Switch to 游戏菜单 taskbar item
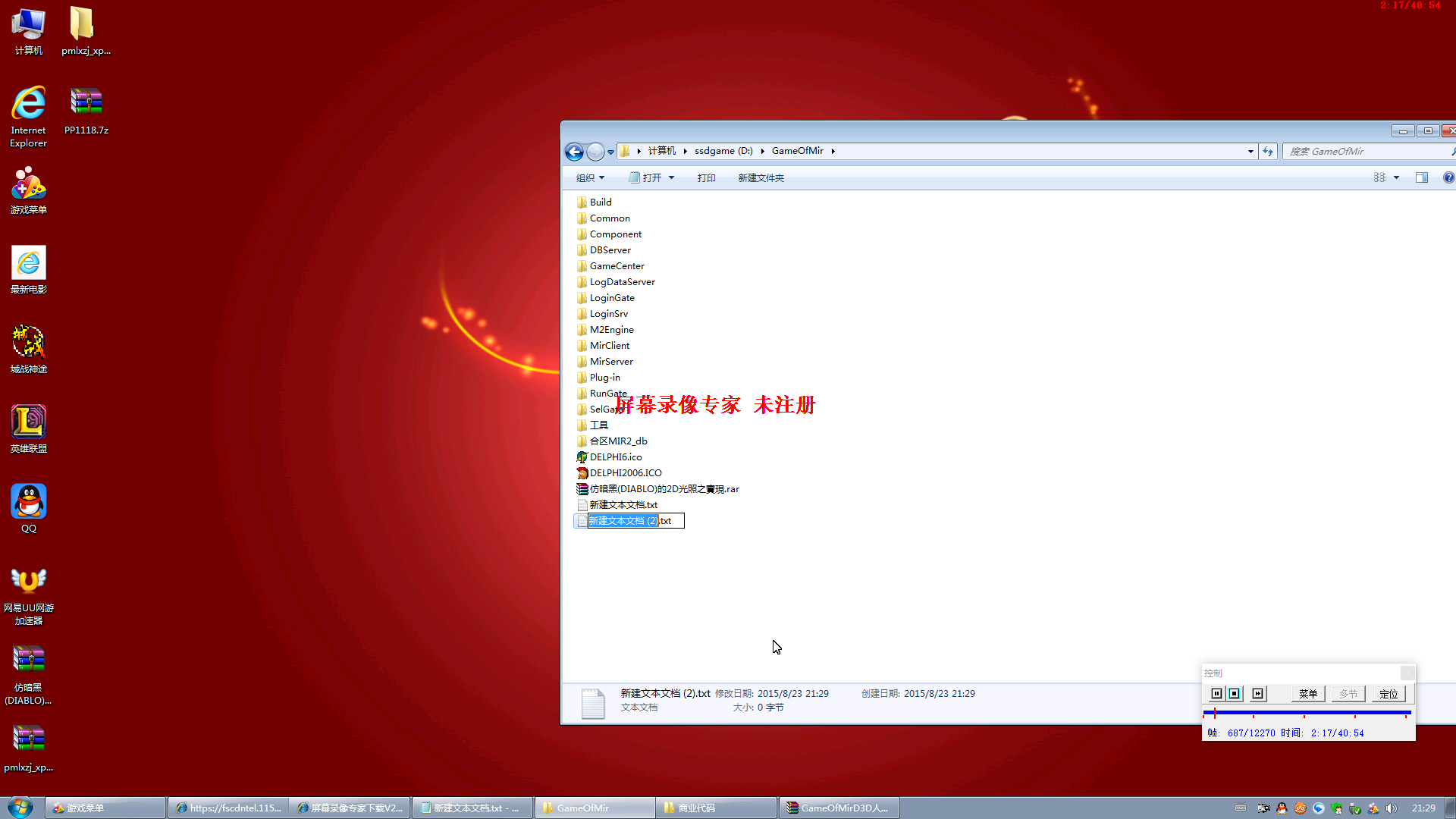Viewport: 1456px width, 819px height. [x=105, y=808]
